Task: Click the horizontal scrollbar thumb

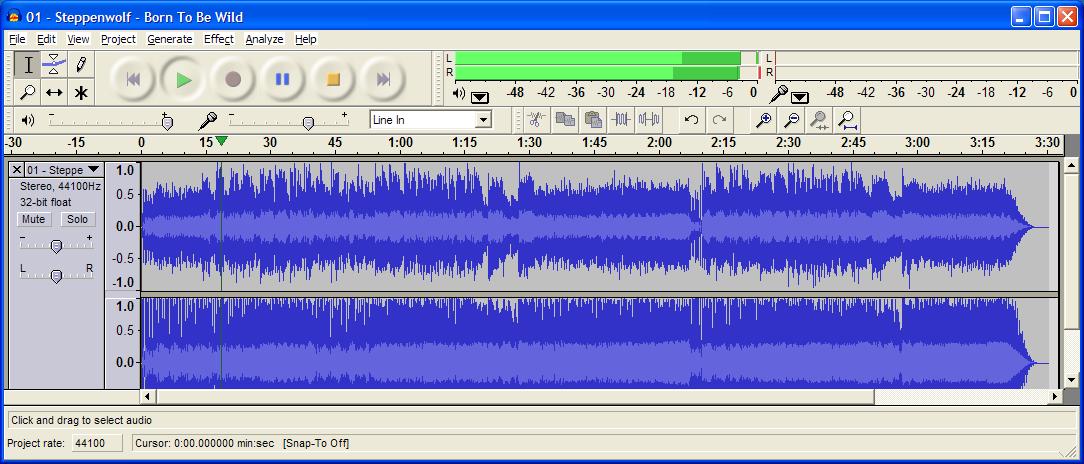Action: coord(515,396)
